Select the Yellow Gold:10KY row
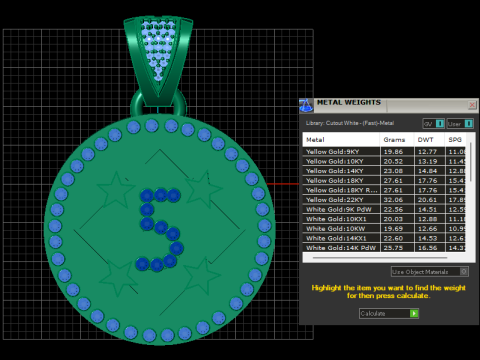Screen dimensions: 480x360 [x=384, y=161]
